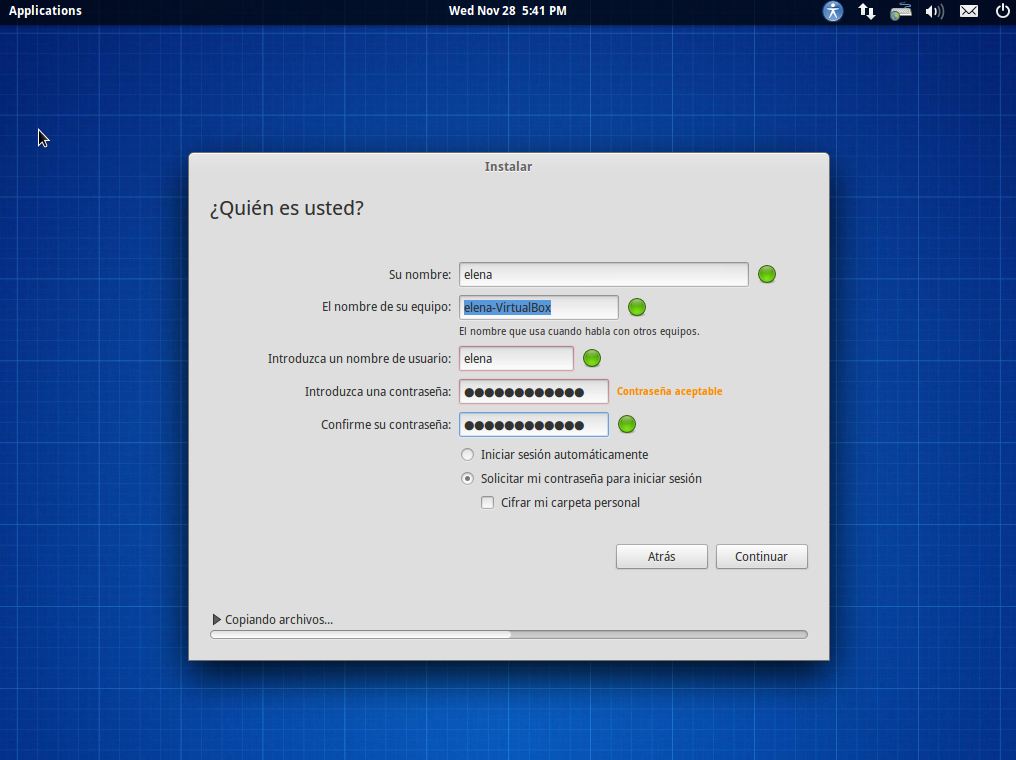Click the network connections icon
Image resolution: width=1016 pixels, height=760 pixels.
pos(867,11)
